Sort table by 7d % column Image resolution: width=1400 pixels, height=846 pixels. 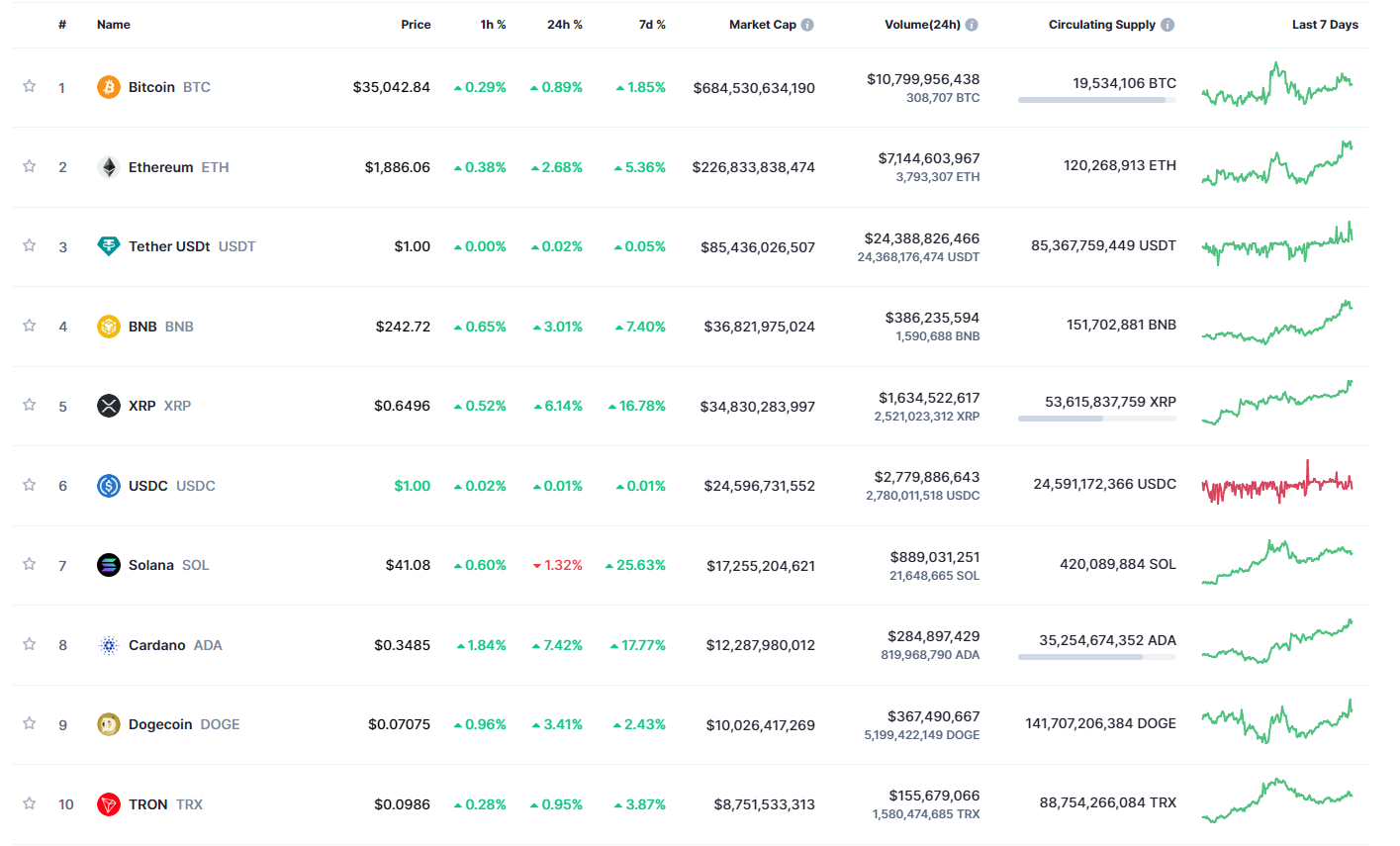point(652,25)
